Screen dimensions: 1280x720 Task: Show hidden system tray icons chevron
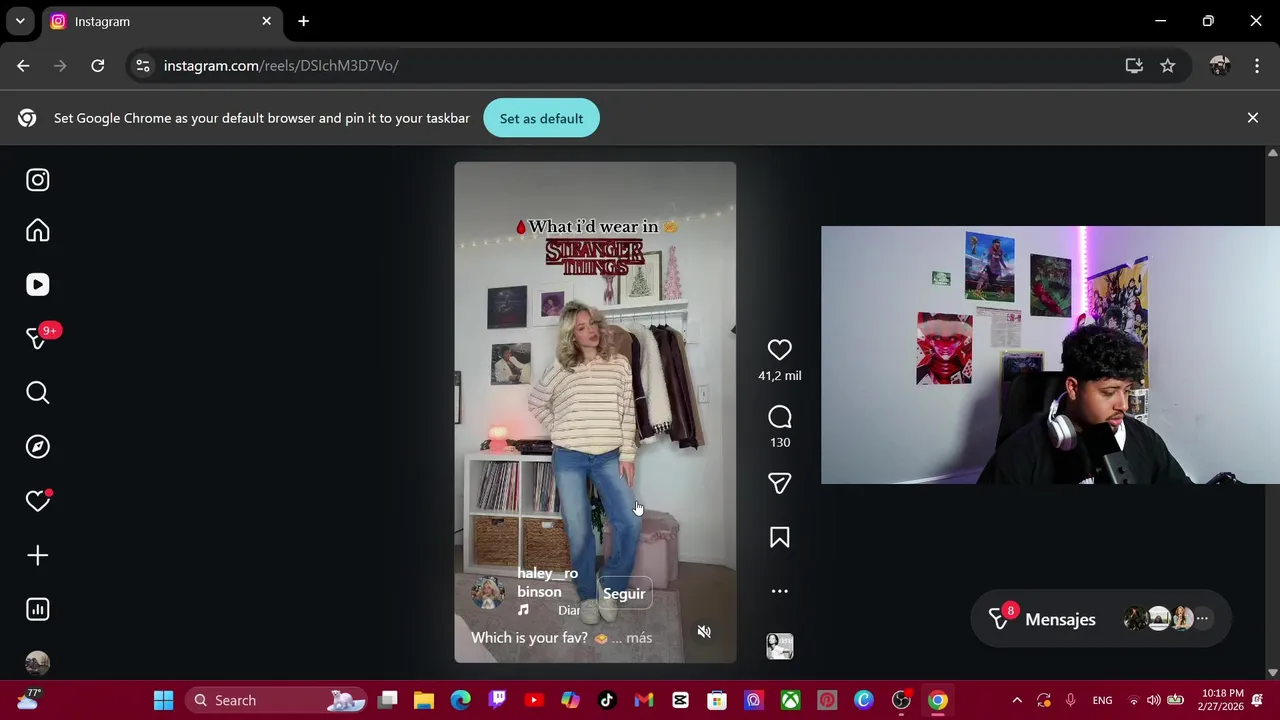click(x=1017, y=700)
